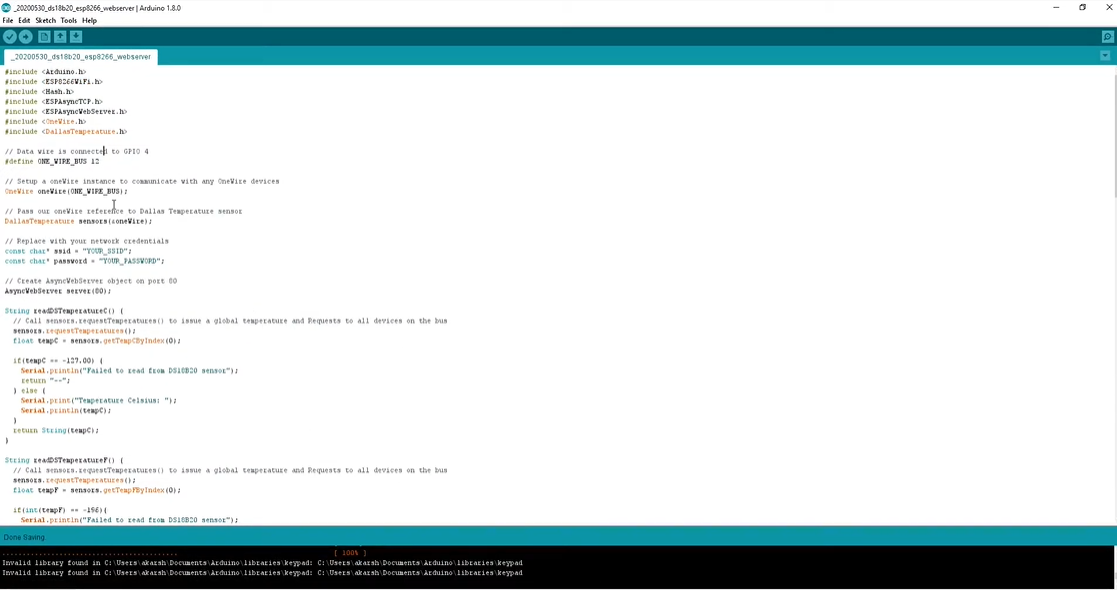
Task: Open the Help menu
Action: pos(89,20)
